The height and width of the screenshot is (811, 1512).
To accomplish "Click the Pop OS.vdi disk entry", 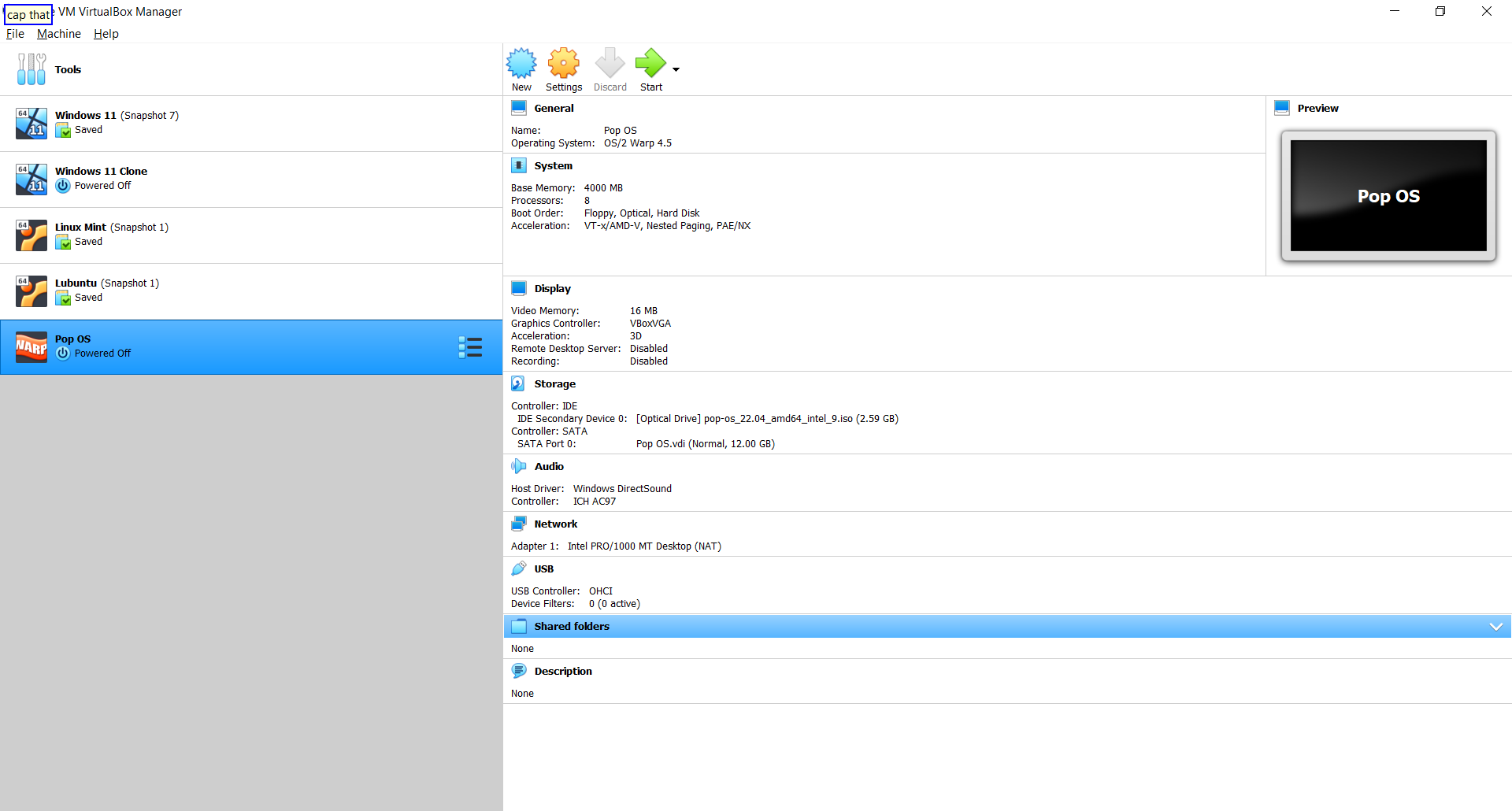I will [x=706, y=444].
